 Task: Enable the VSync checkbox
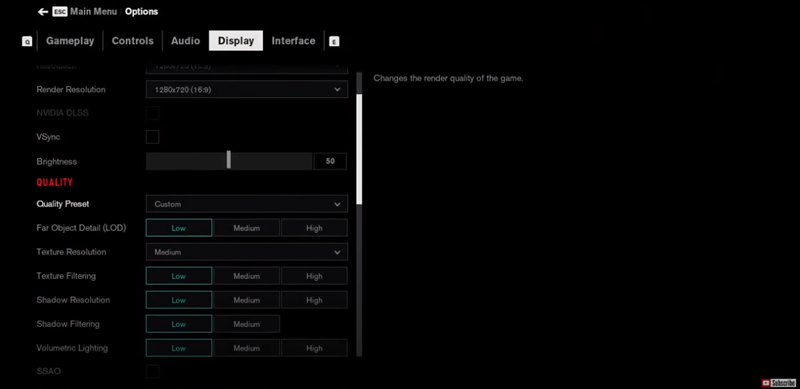pyautogui.click(x=153, y=137)
